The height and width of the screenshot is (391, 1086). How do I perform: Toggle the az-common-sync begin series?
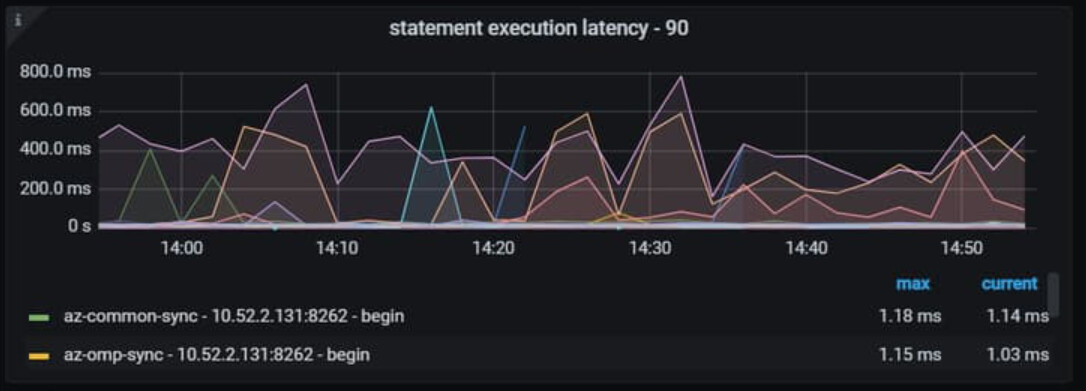tap(234, 316)
